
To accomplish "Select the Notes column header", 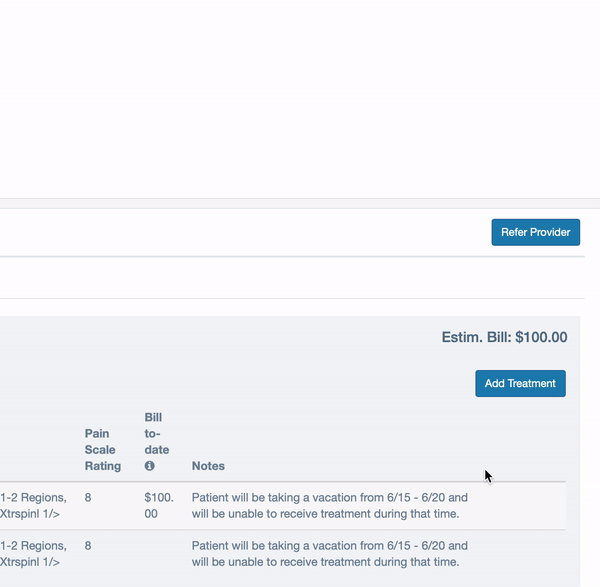I will (208, 466).
